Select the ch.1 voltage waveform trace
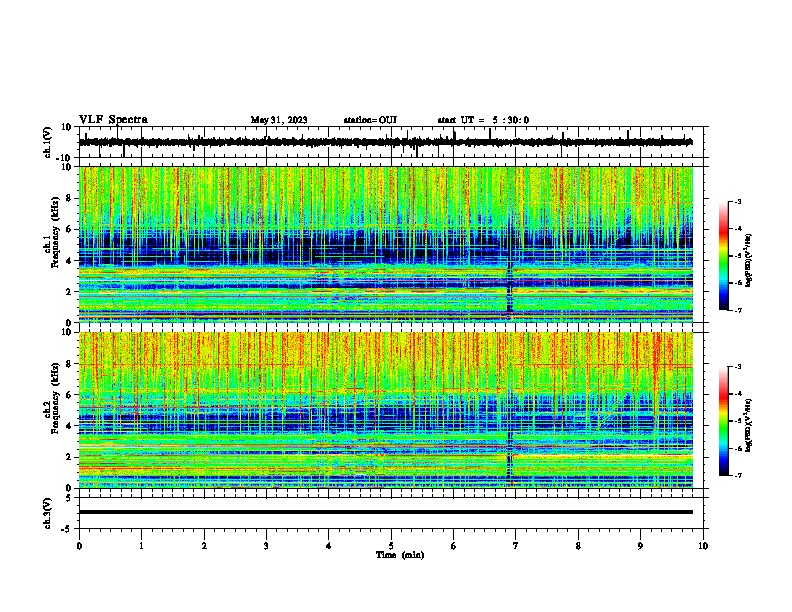Viewport: 792px width, 612px height. tap(385, 142)
